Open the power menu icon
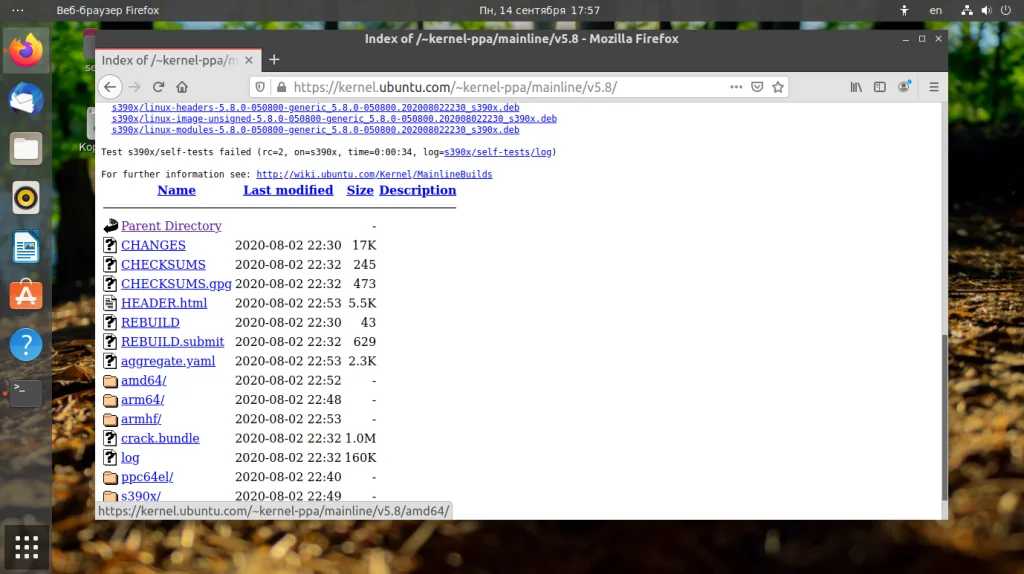Screen dimensions: 1024x574 tap(1006, 10)
